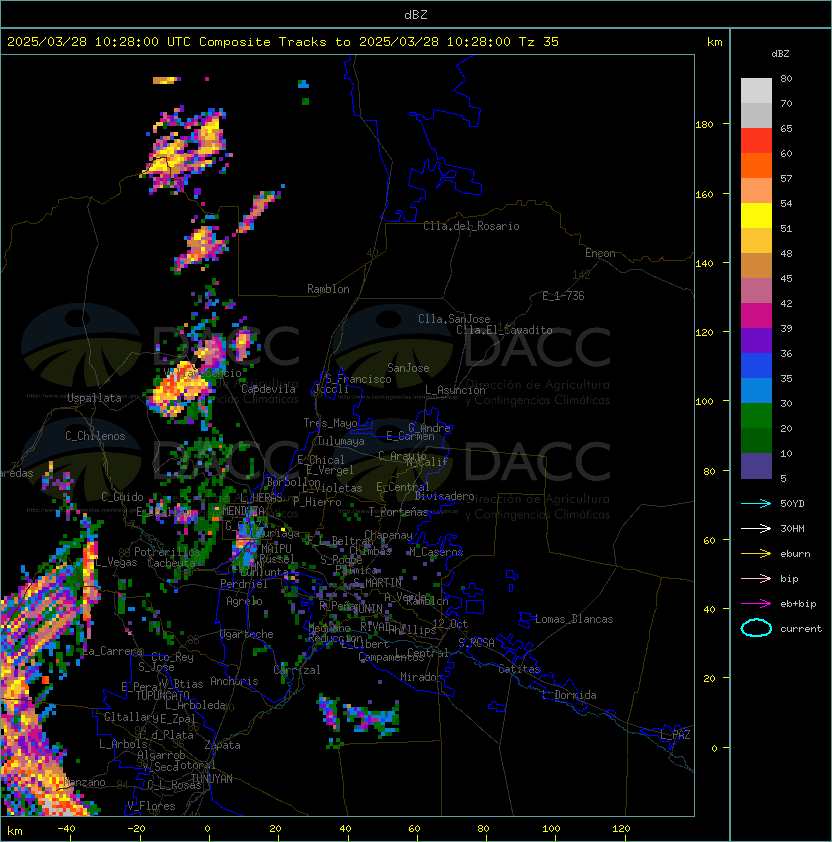Click the 'Ramblon' map label
The height and width of the screenshot is (842, 832).
328,289
